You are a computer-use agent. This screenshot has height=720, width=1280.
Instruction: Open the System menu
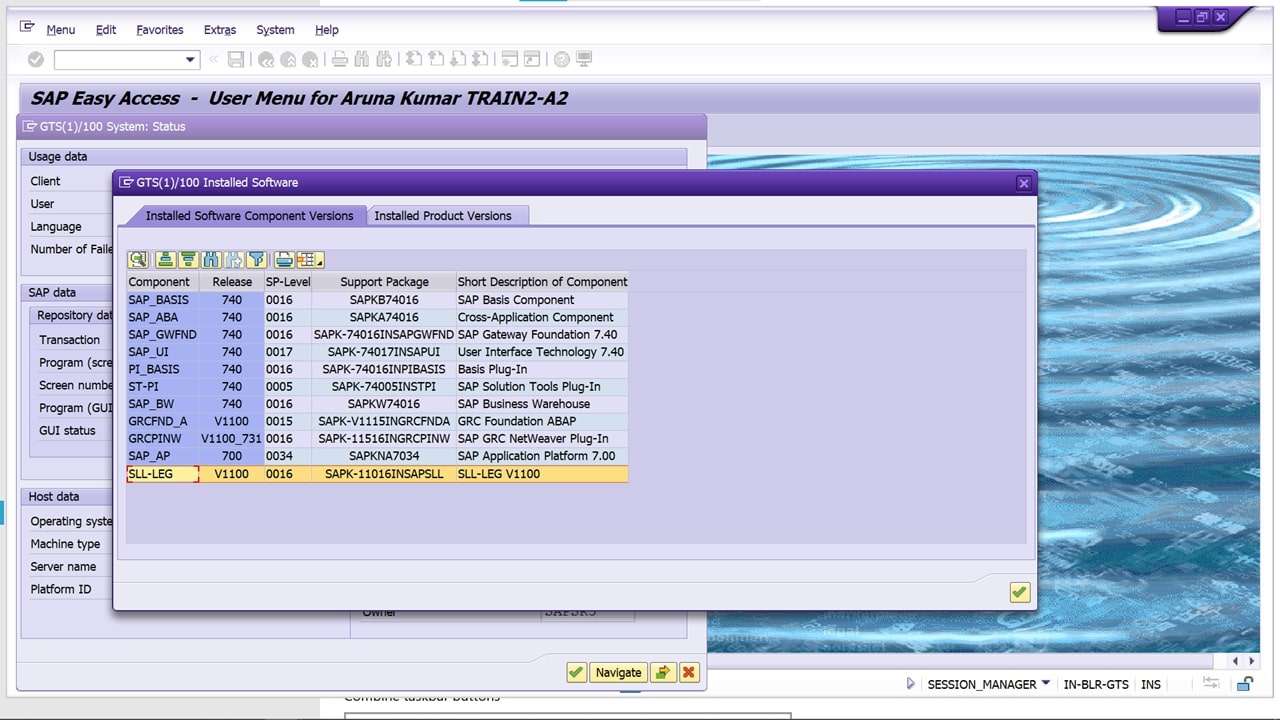275,30
